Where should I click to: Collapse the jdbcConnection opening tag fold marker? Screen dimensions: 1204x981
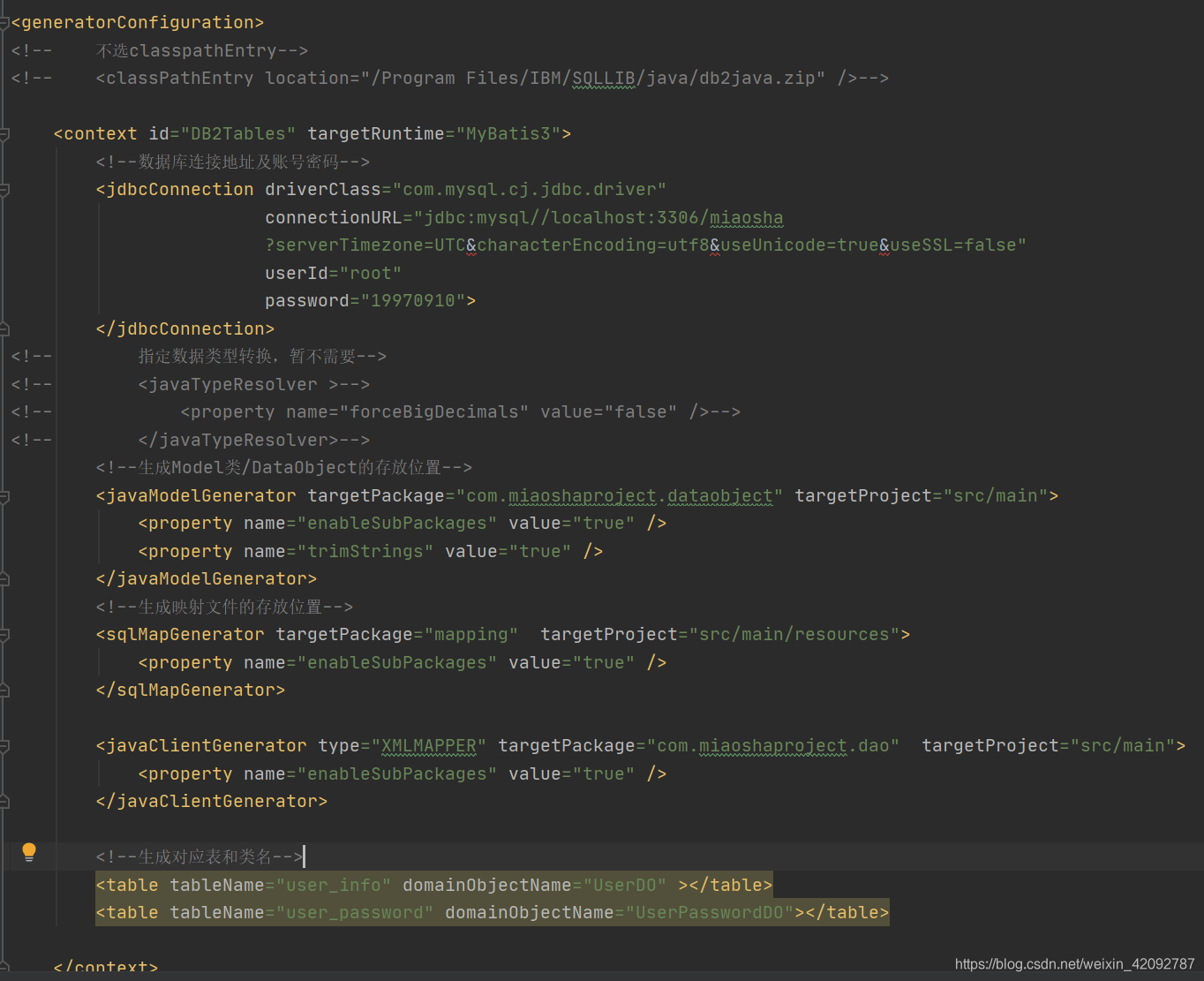(x=4, y=190)
